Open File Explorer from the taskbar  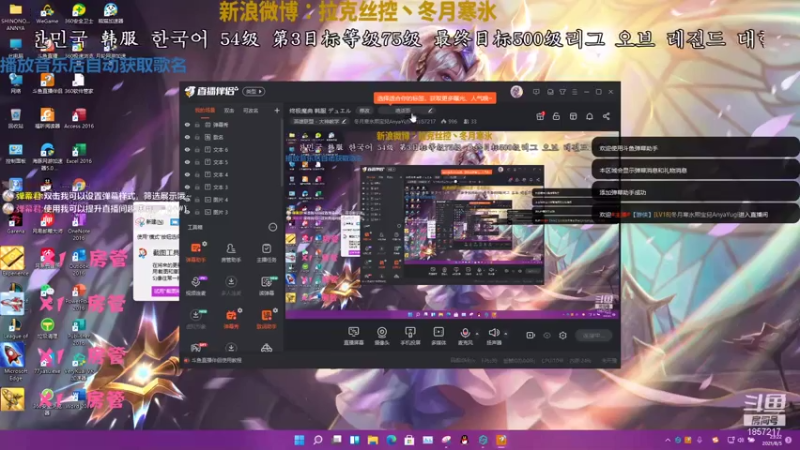(373, 440)
